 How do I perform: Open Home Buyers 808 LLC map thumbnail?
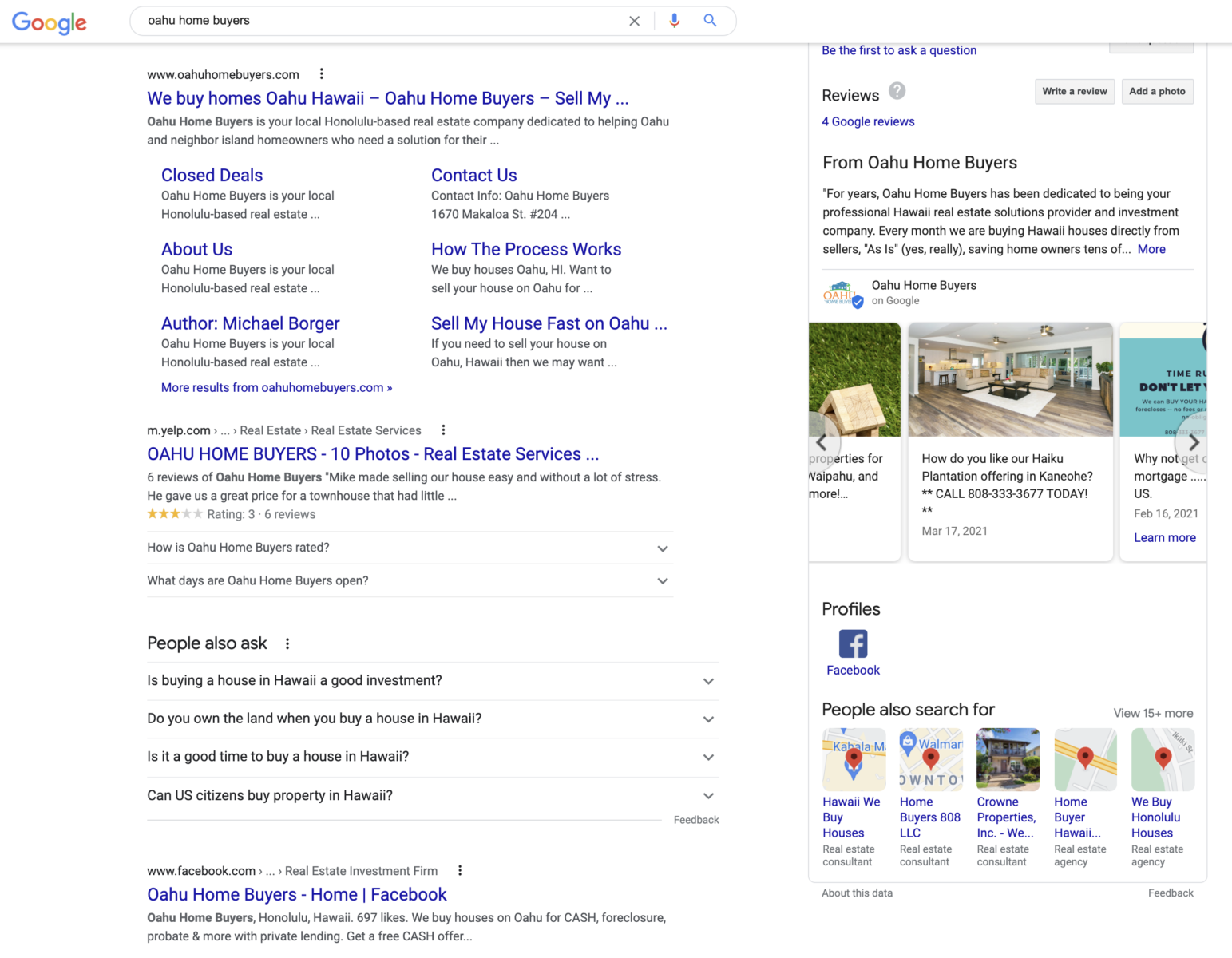(x=931, y=759)
